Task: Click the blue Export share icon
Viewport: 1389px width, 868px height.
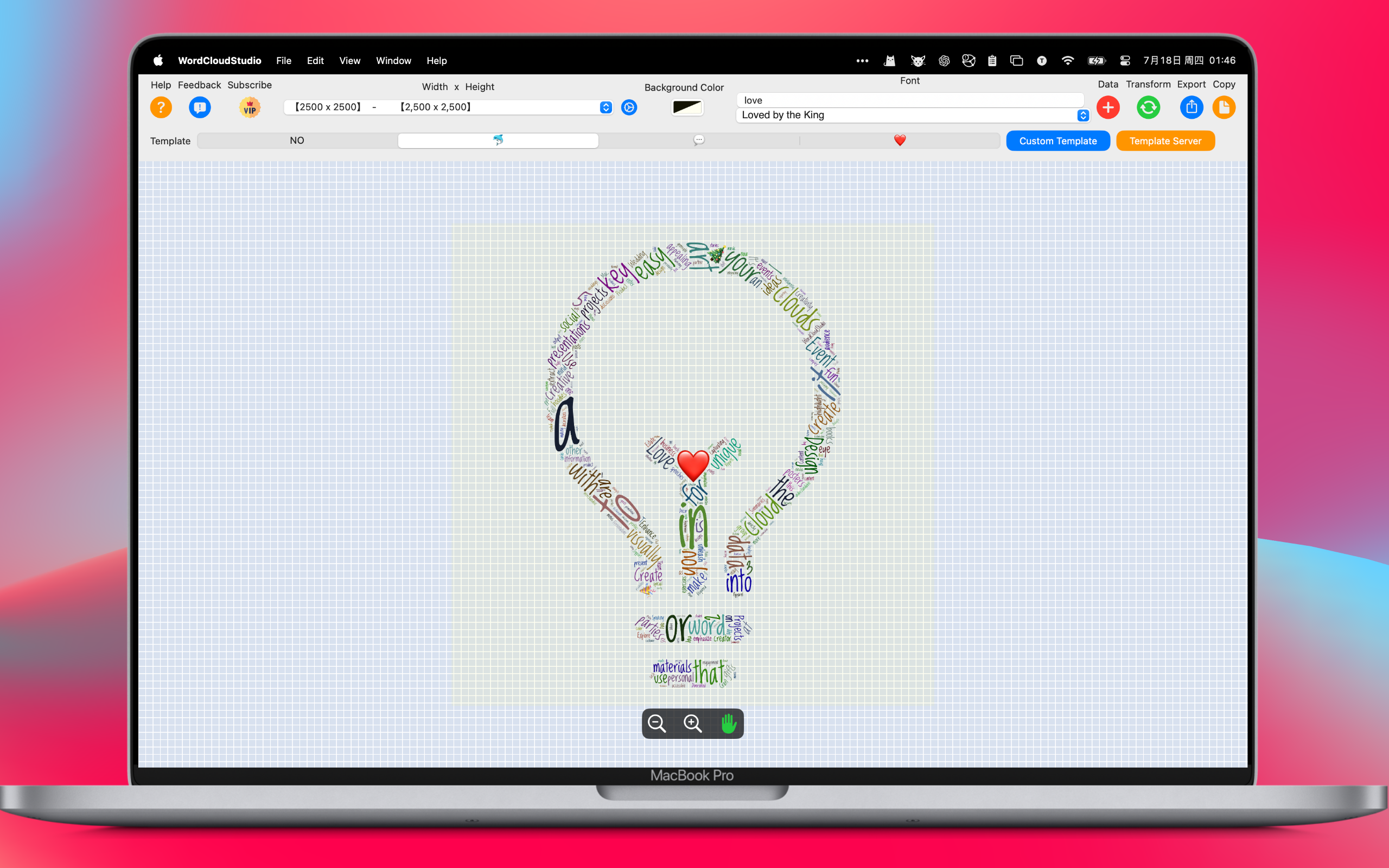Action: (x=1192, y=107)
